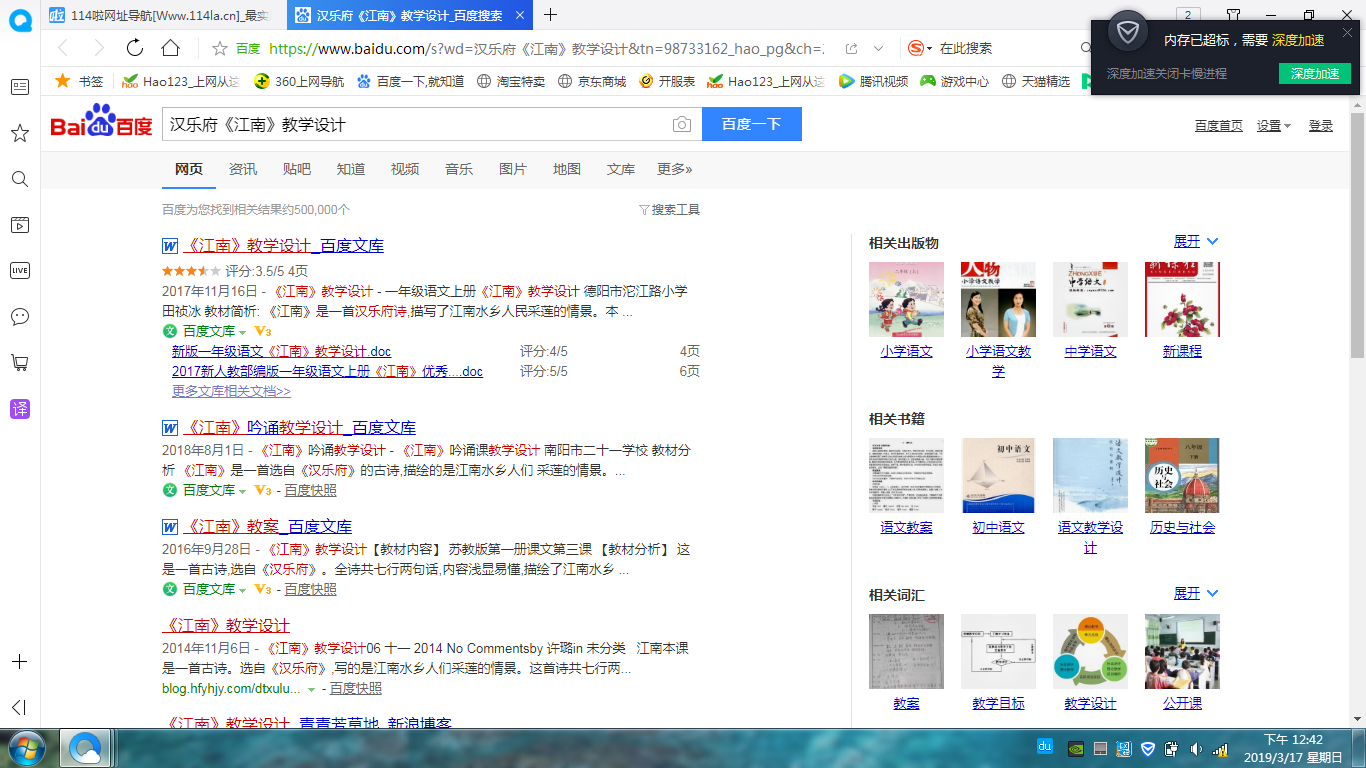Open the LIVE streaming sidebar icon
This screenshot has height=768, width=1366.
pos(19,270)
